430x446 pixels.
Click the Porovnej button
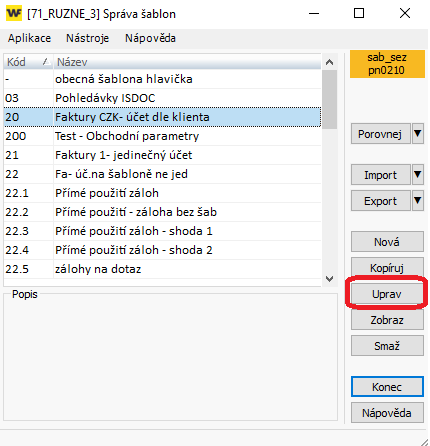(x=380, y=134)
